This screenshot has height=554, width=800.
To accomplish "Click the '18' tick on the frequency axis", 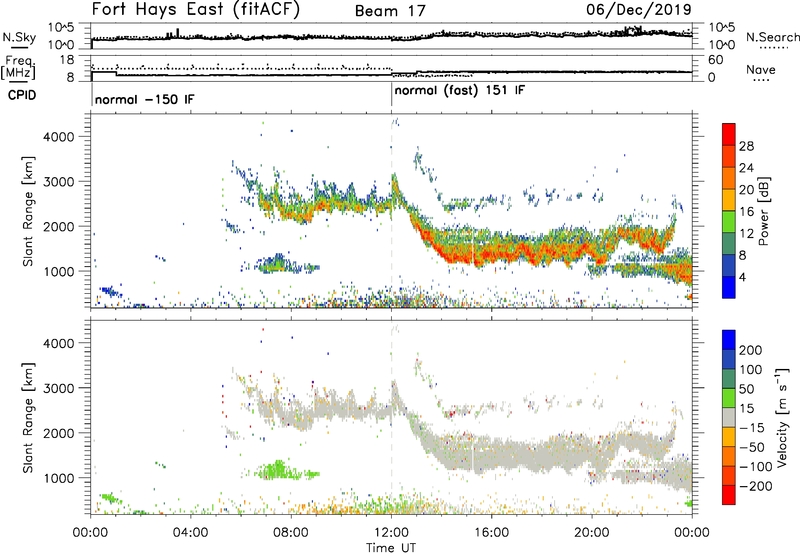I will tap(67, 60).
